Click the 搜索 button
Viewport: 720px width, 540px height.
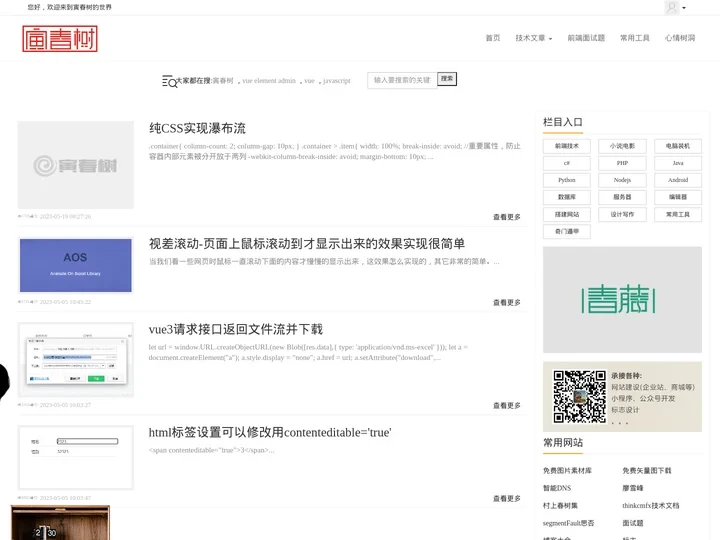[447, 79]
